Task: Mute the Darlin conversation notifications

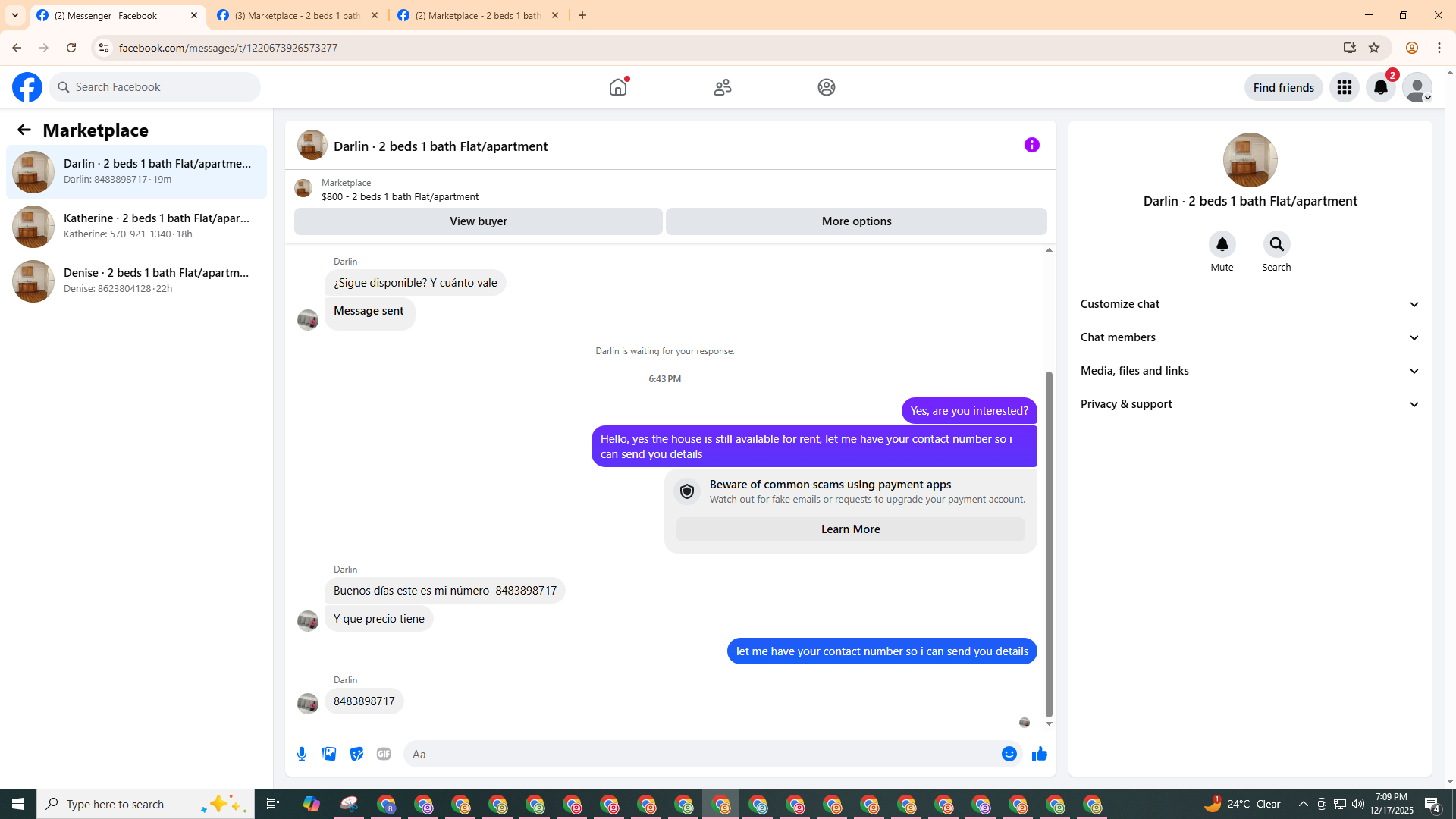Action: 1222,245
